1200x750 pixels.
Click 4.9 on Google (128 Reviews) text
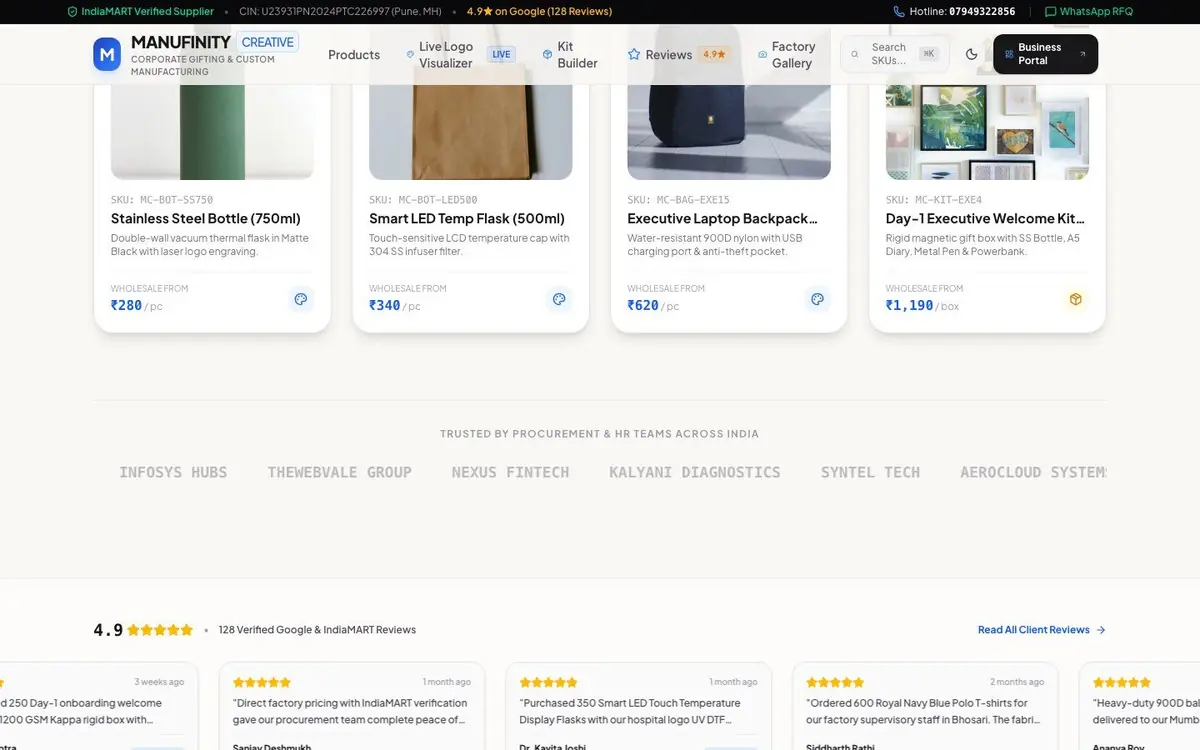click(x=539, y=12)
